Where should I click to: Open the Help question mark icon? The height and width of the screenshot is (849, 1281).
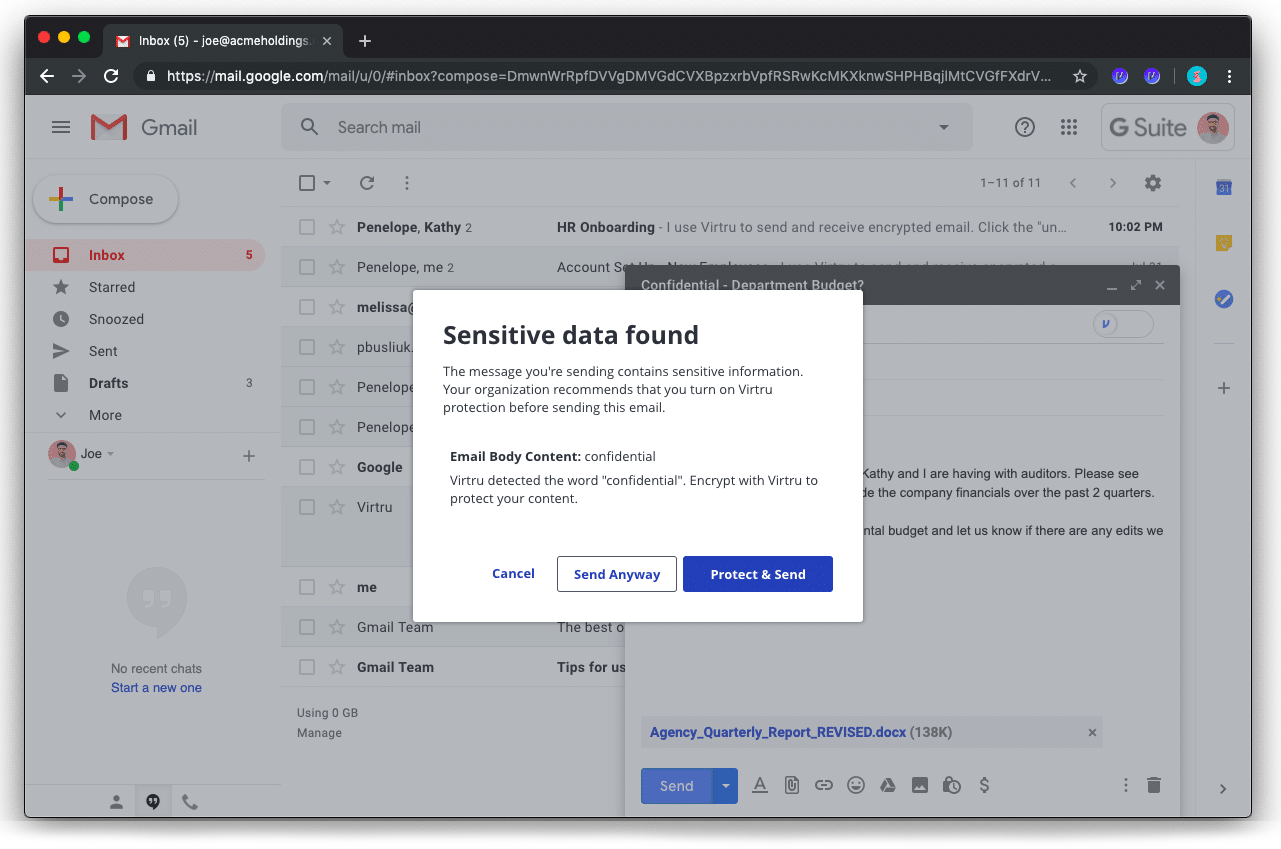(x=1024, y=127)
